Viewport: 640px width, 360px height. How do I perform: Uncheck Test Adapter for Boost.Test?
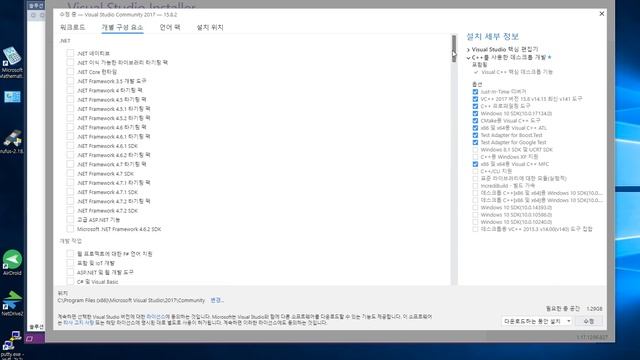(475, 135)
